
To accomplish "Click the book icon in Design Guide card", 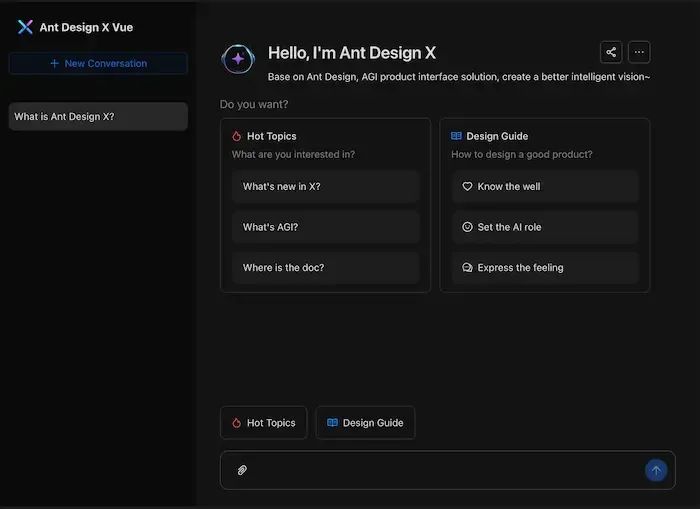I will click(456, 136).
